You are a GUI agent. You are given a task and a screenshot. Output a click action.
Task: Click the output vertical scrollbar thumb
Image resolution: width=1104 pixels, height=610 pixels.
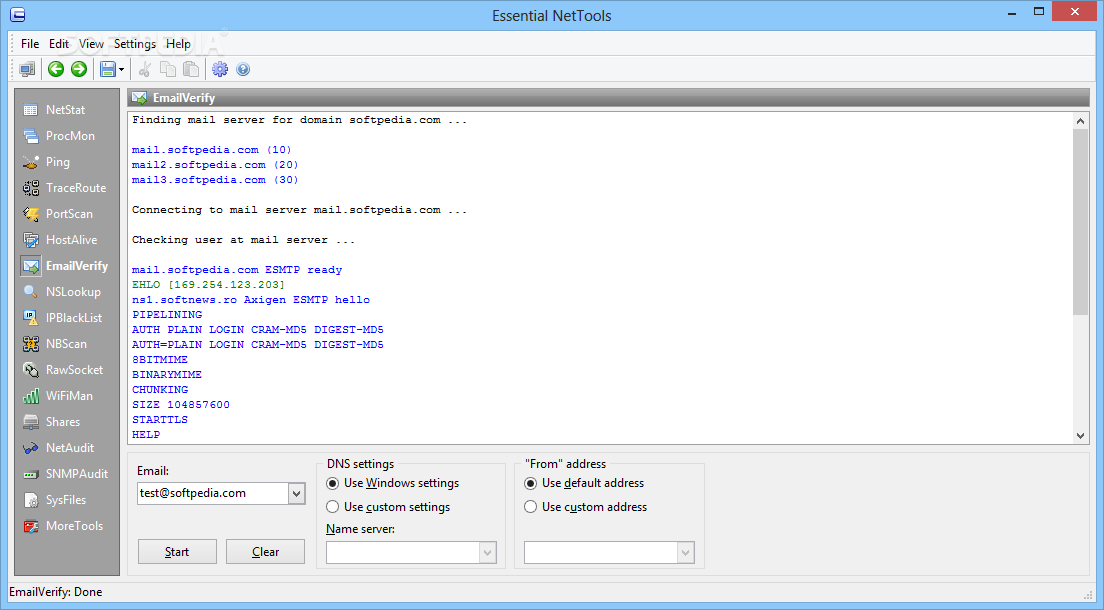tap(1080, 222)
